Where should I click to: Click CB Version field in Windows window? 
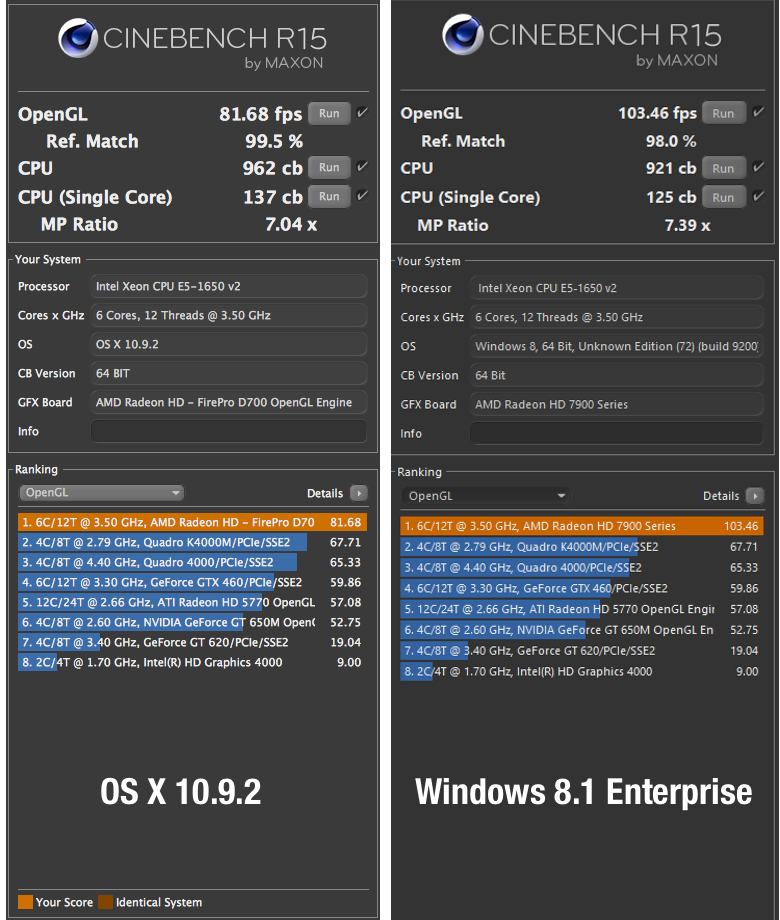[x=616, y=376]
